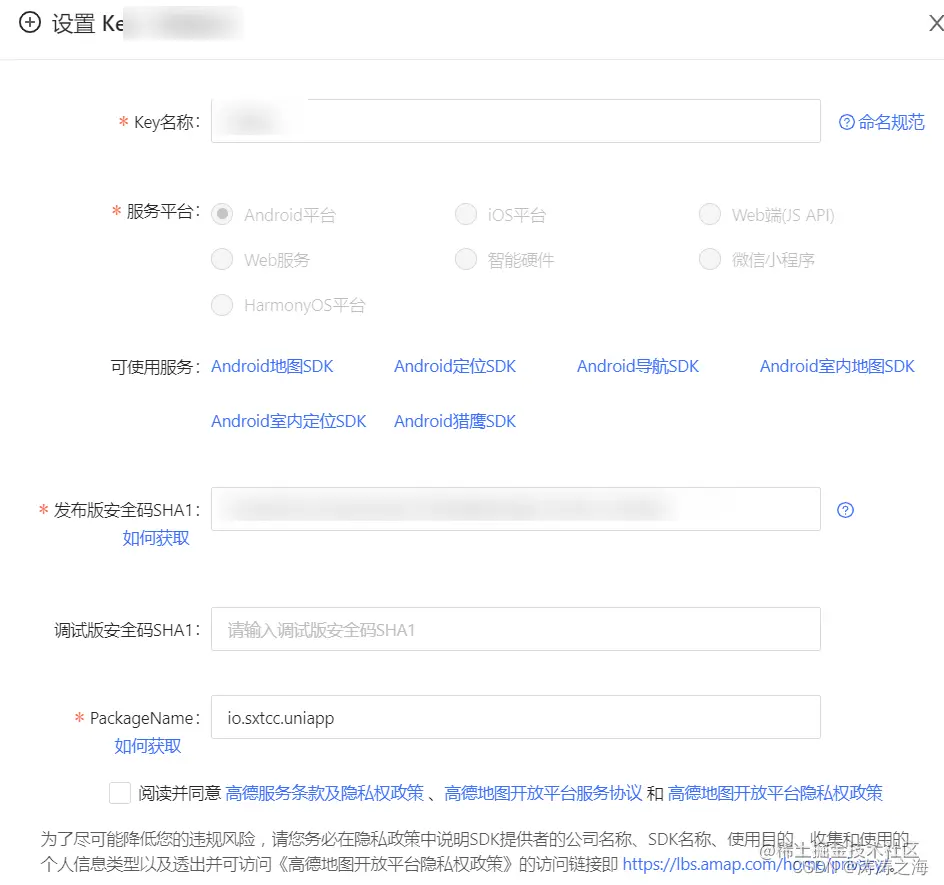Click the 调试版安全码SHA1 input field
Screen dimensions: 944x885
pyautogui.click(x=515, y=628)
